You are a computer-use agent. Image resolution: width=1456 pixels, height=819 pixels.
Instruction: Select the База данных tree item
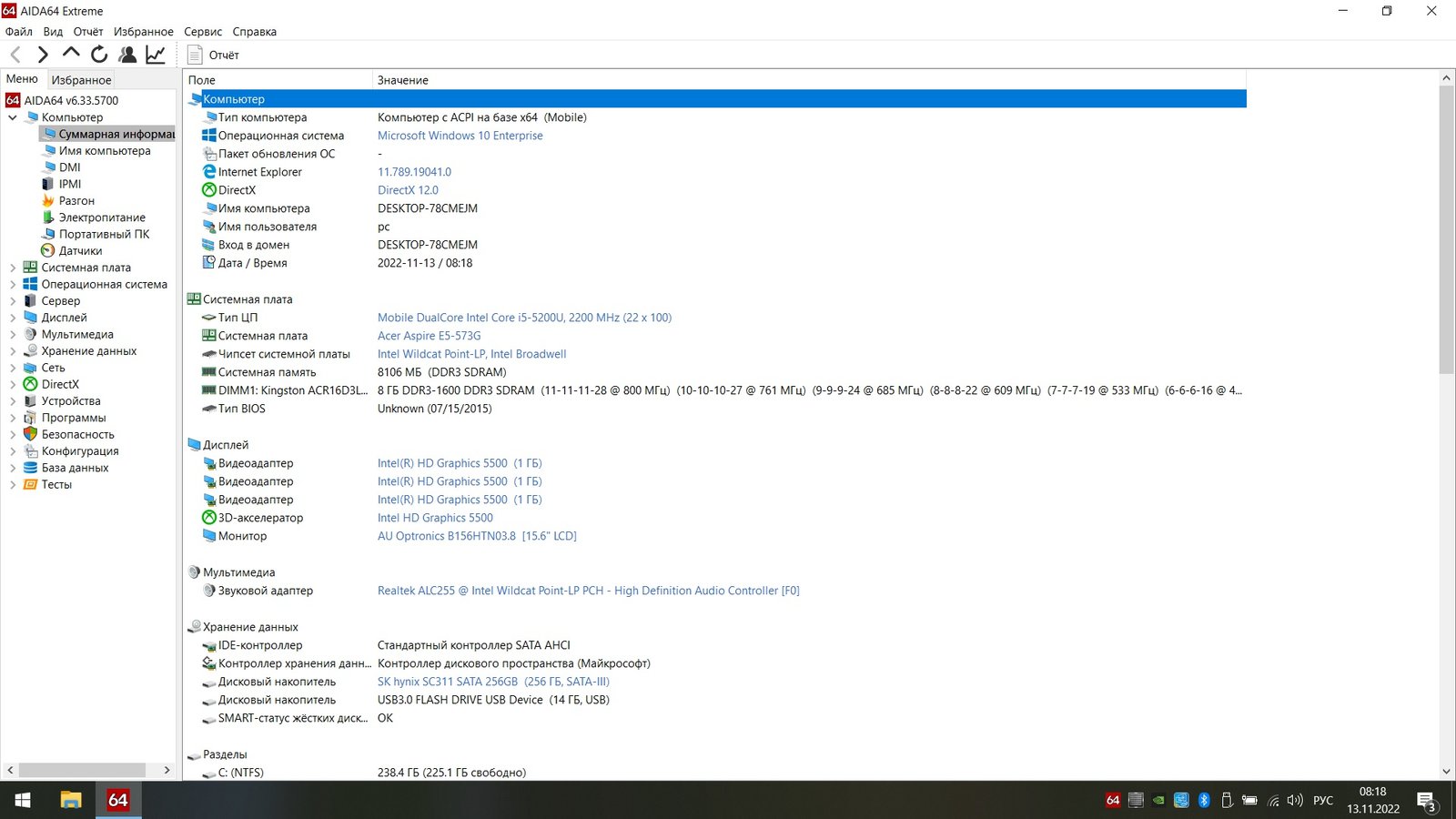[75, 468]
